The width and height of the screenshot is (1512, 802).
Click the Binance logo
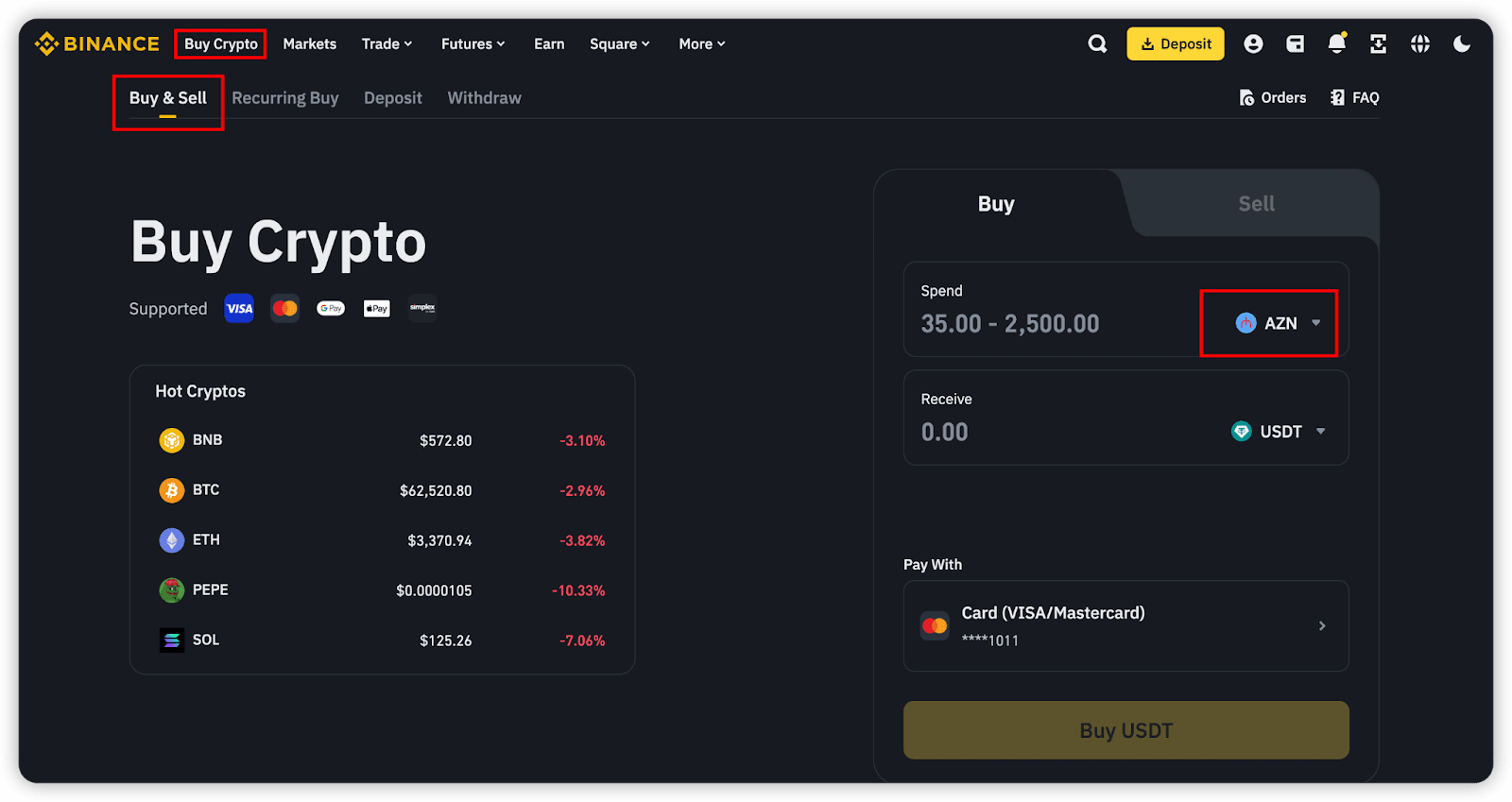[97, 43]
